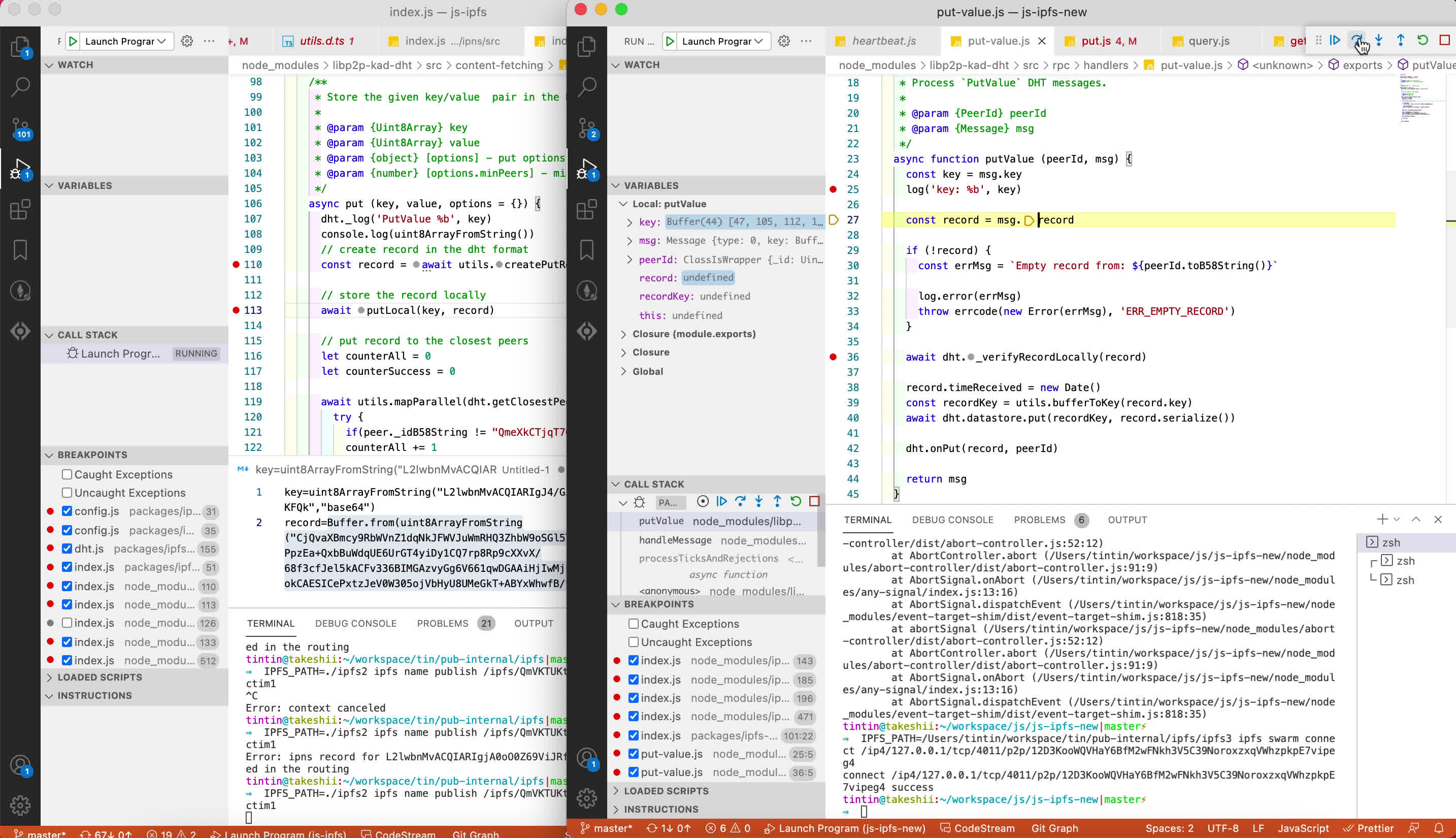Expand Closure (module.exports) scope
Screen dimensions: 1456x838
623,334
